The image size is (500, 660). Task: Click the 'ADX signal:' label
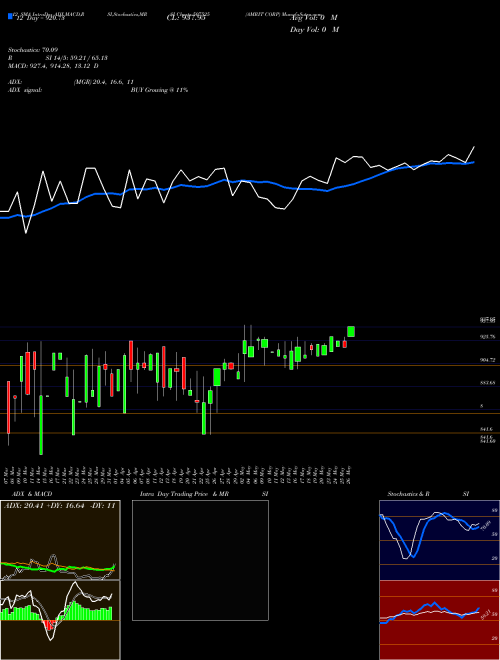pos(25,90)
